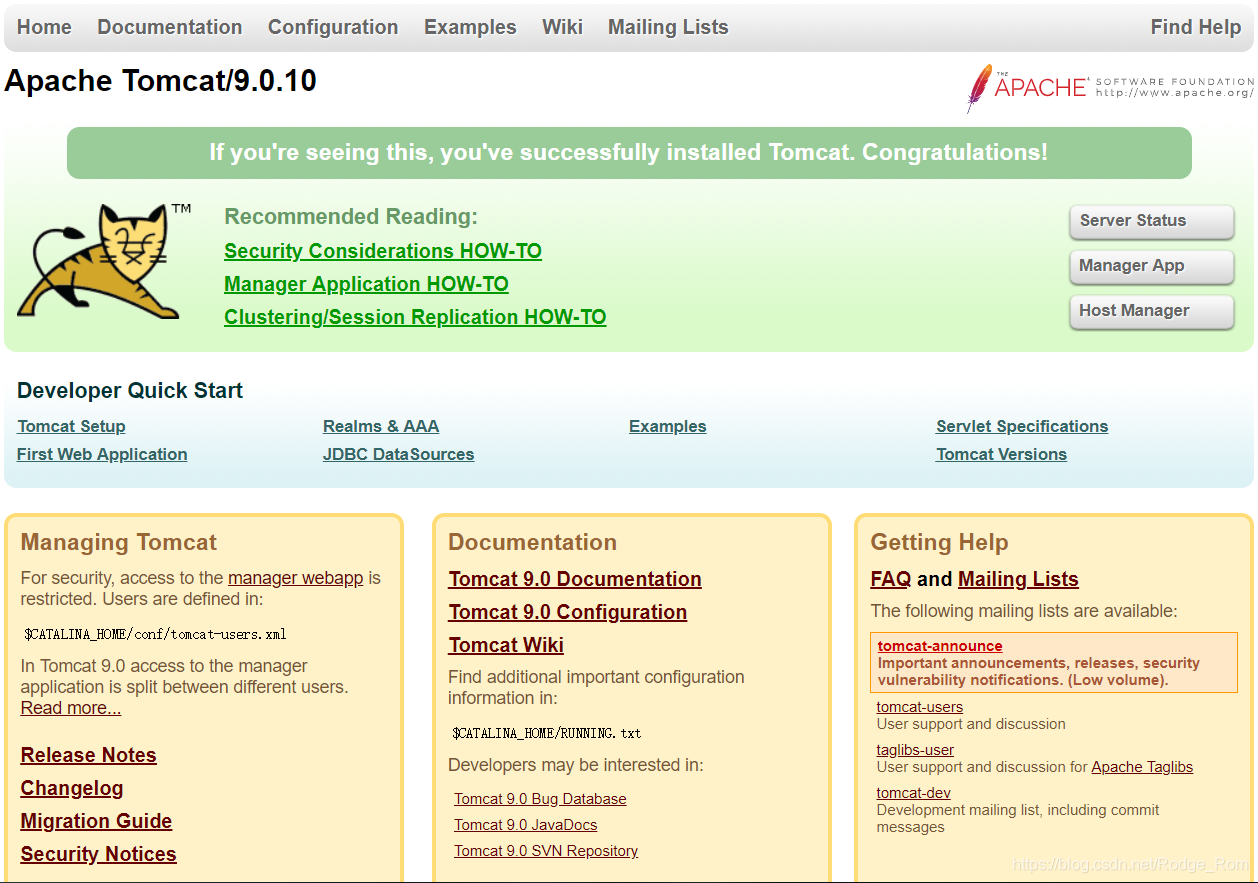
Task: Open the FAQ link under Getting Help
Action: pyautogui.click(x=891, y=579)
